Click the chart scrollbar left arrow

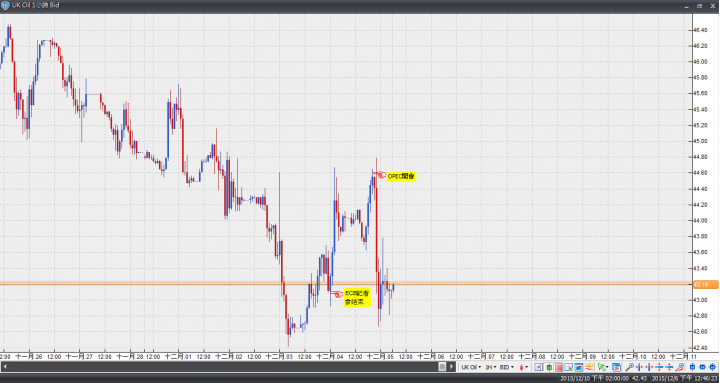click(x=4, y=367)
